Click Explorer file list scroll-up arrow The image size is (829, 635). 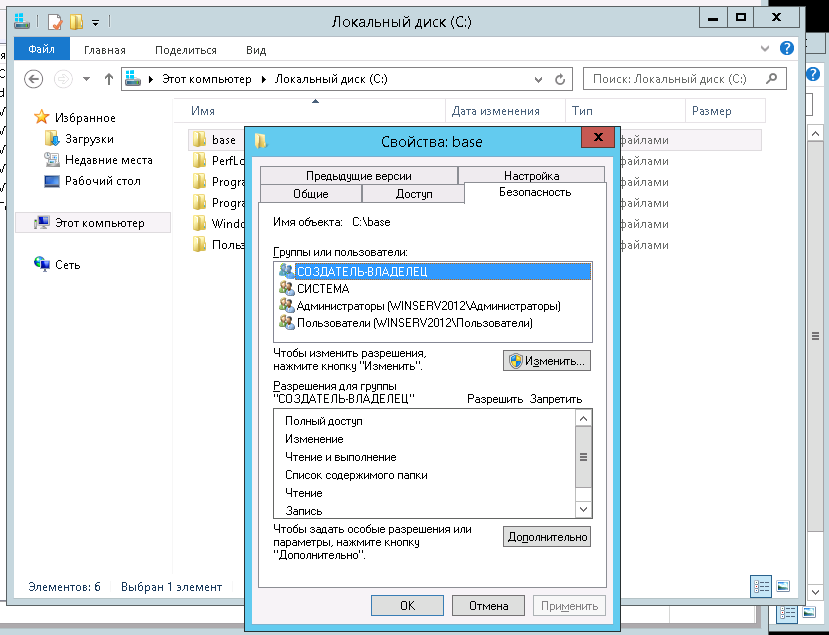coord(815,134)
